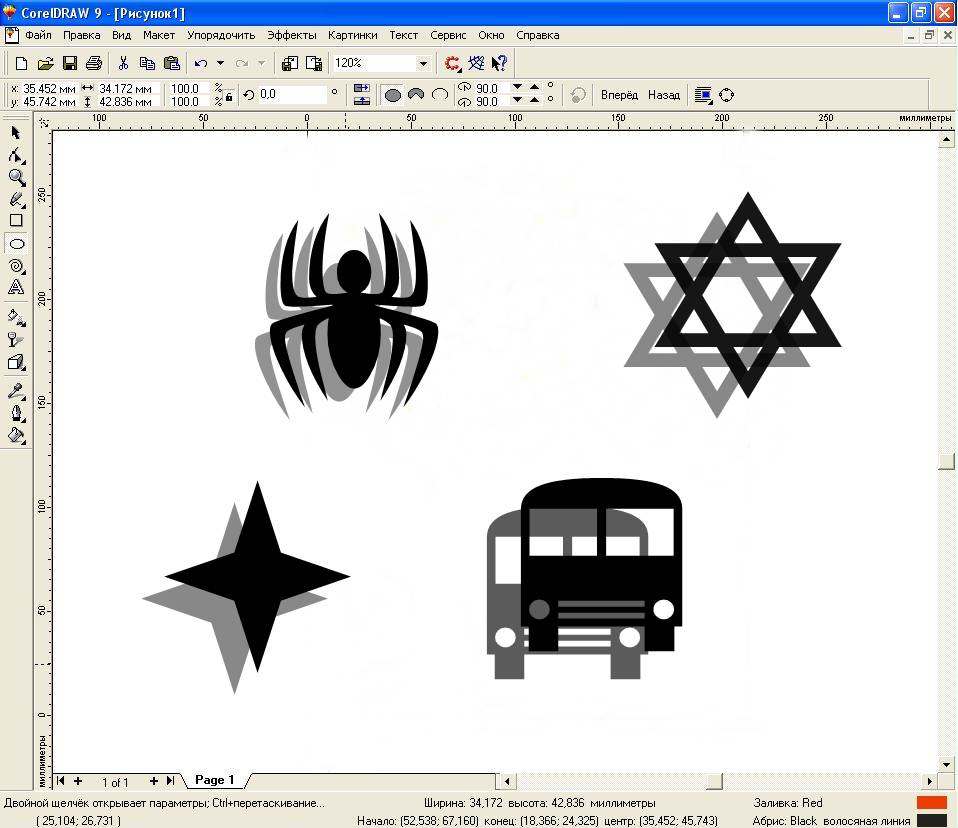The image size is (958, 828).
Task: Select the Freehand drawing tool
Action: (x=16, y=199)
